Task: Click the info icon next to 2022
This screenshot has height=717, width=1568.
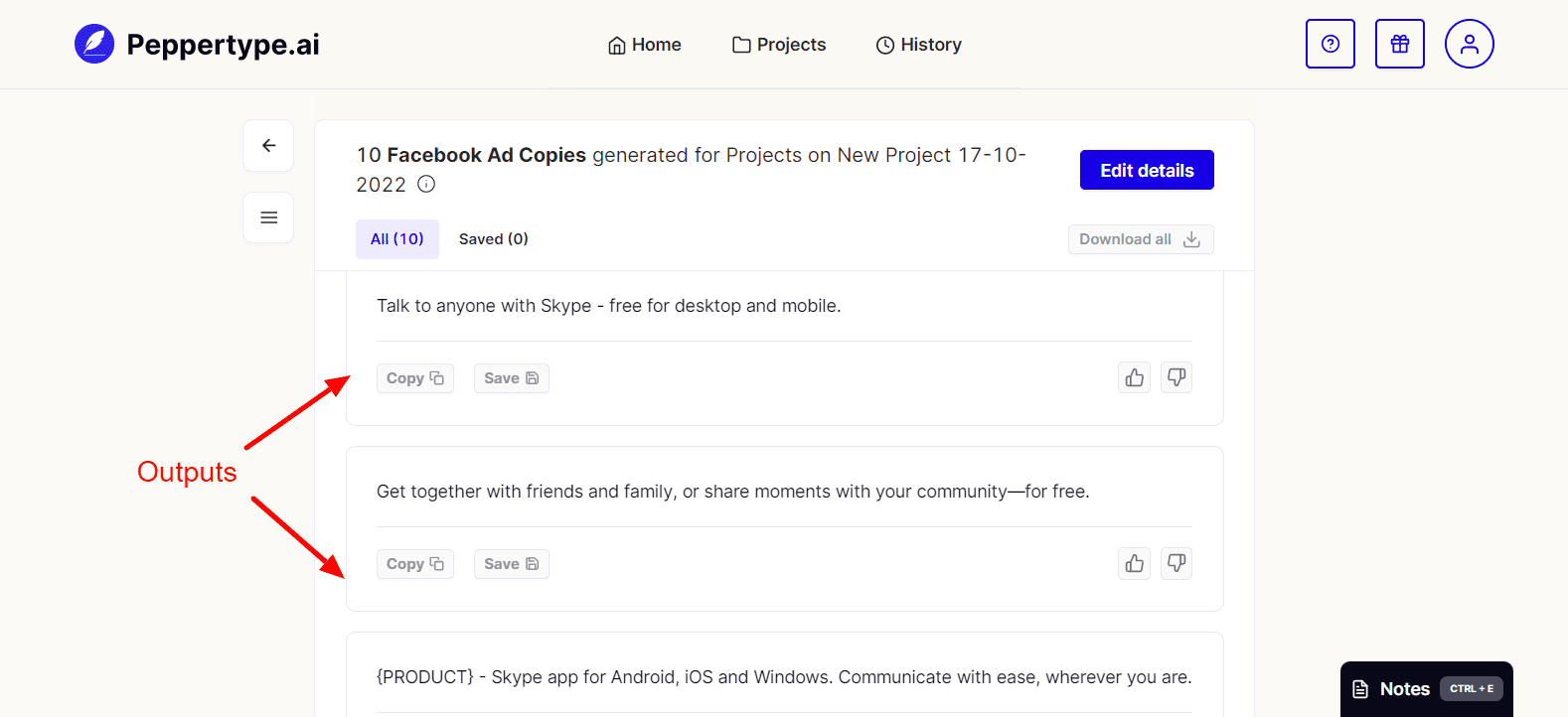Action: (x=426, y=184)
